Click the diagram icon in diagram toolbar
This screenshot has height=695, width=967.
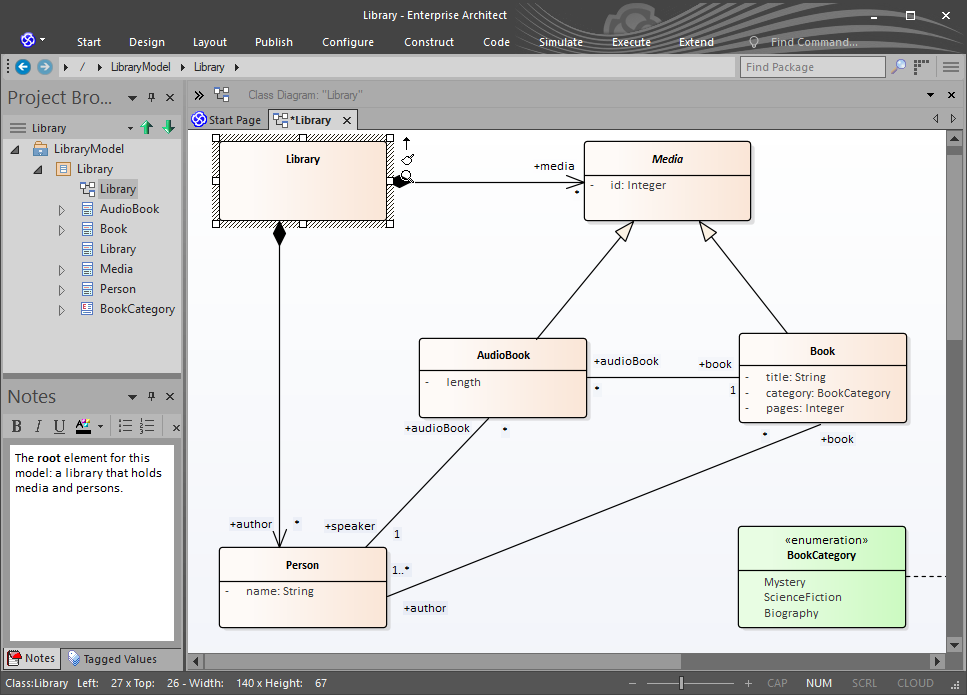click(x=222, y=94)
